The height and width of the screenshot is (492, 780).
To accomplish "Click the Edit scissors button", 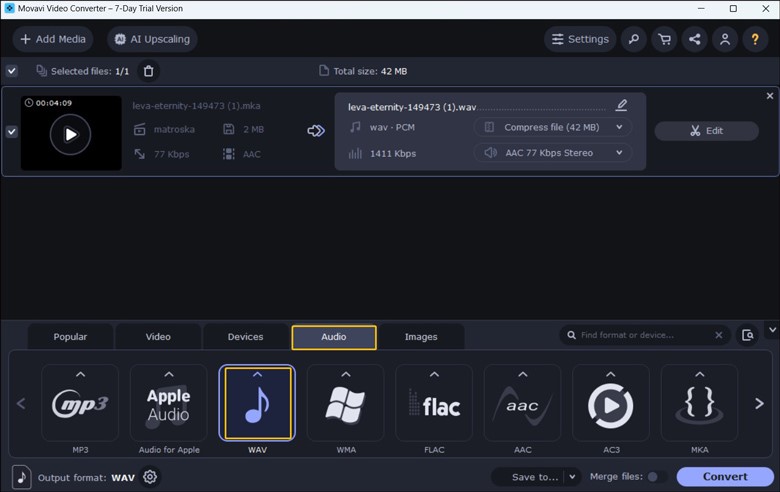I will click(x=706, y=131).
